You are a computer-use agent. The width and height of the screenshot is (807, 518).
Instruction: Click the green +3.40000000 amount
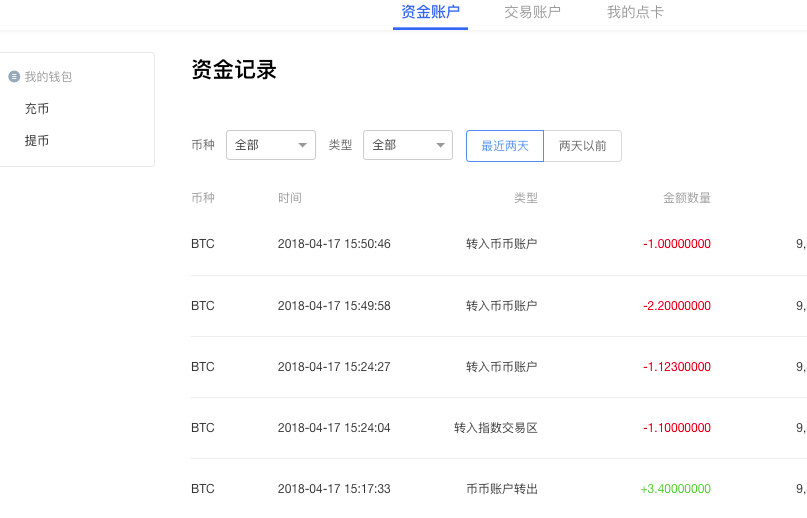coord(675,489)
